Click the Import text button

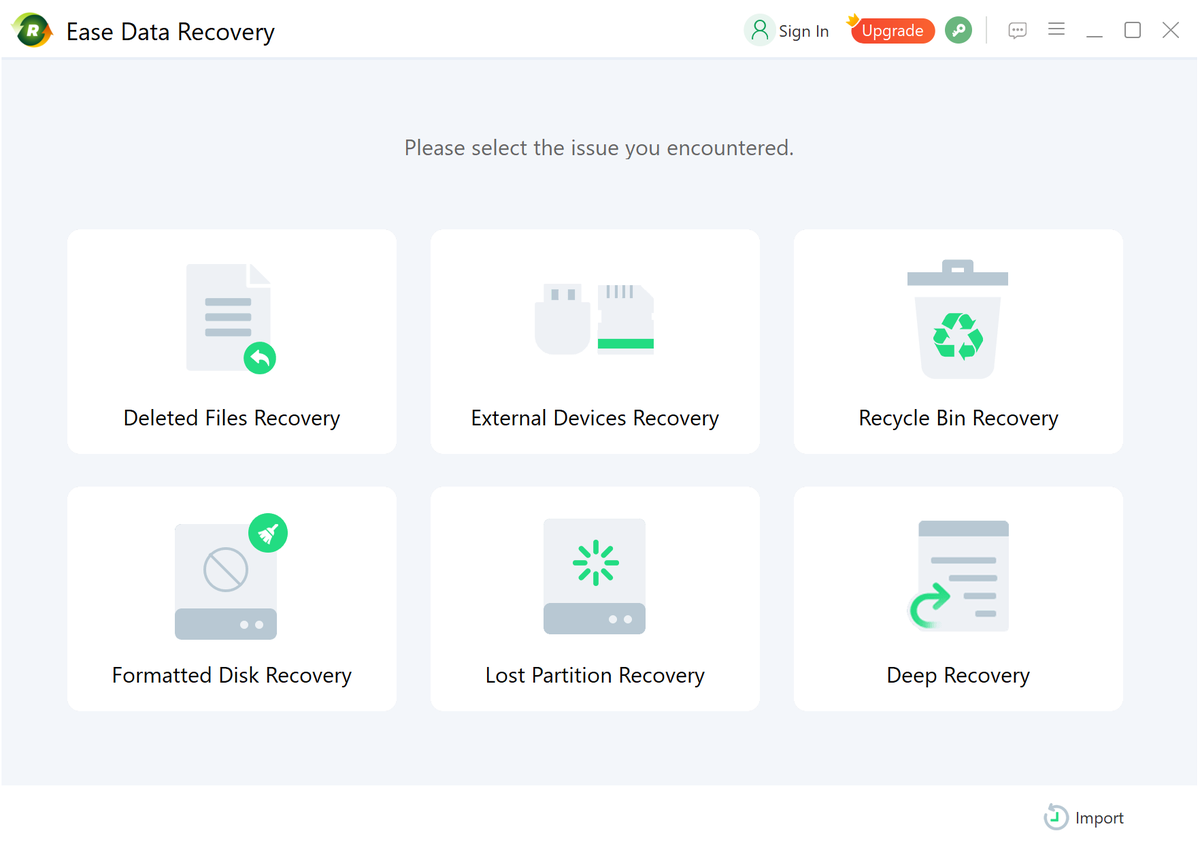coord(1099,818)
